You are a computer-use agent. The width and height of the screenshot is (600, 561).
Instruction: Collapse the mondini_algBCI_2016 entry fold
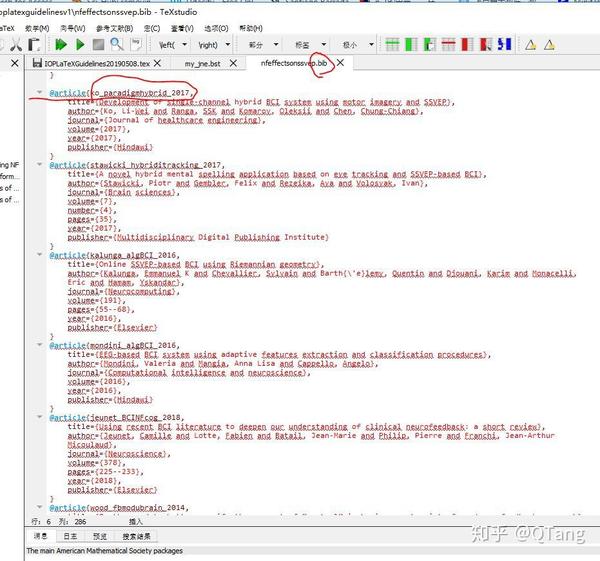[x=39, y=345]
